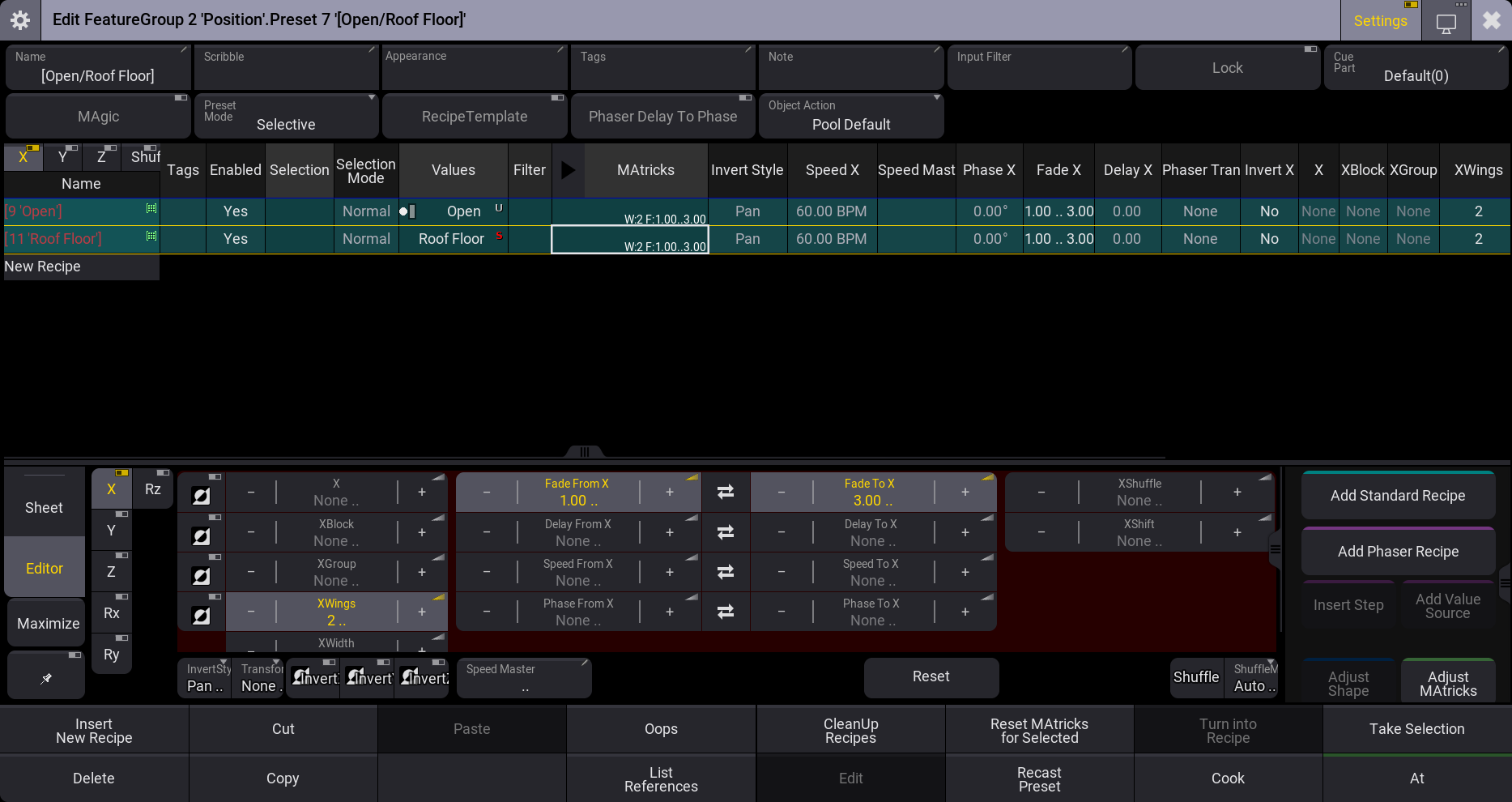Image resolution: width=1512 pixels, height=802 pixels.
Task: Open the InvertStyle Pan dropdown
Action: click(205, 678)
